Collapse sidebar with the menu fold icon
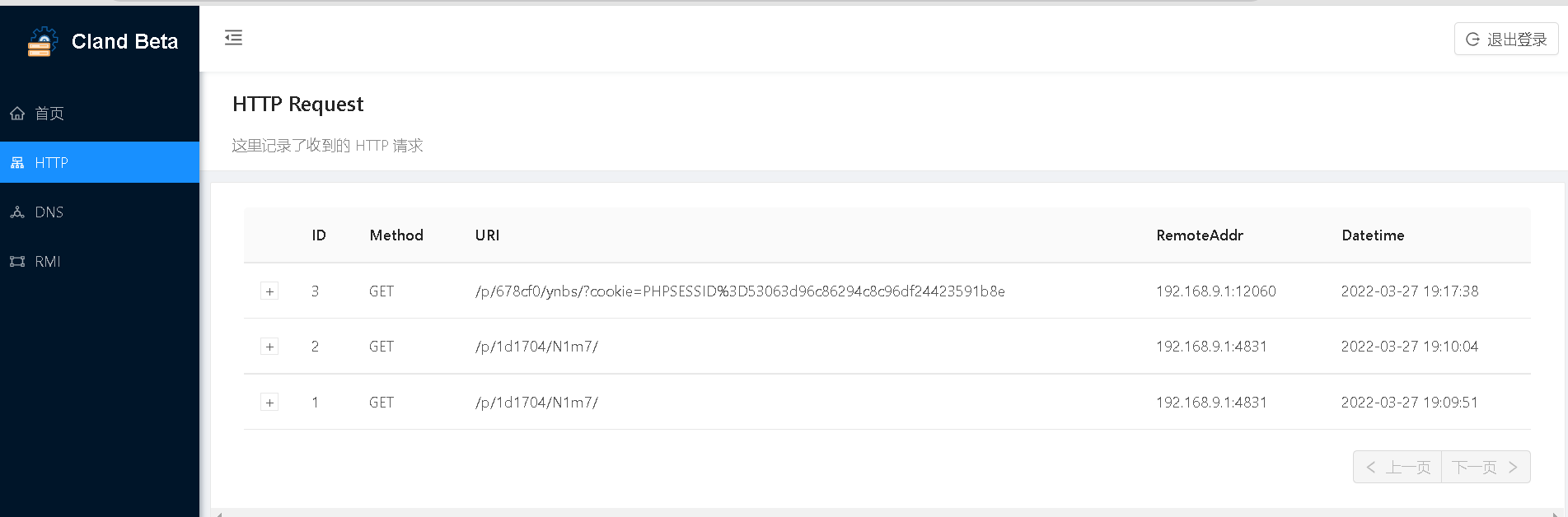This screenshot has height=517, width=1568. (234, 38)
